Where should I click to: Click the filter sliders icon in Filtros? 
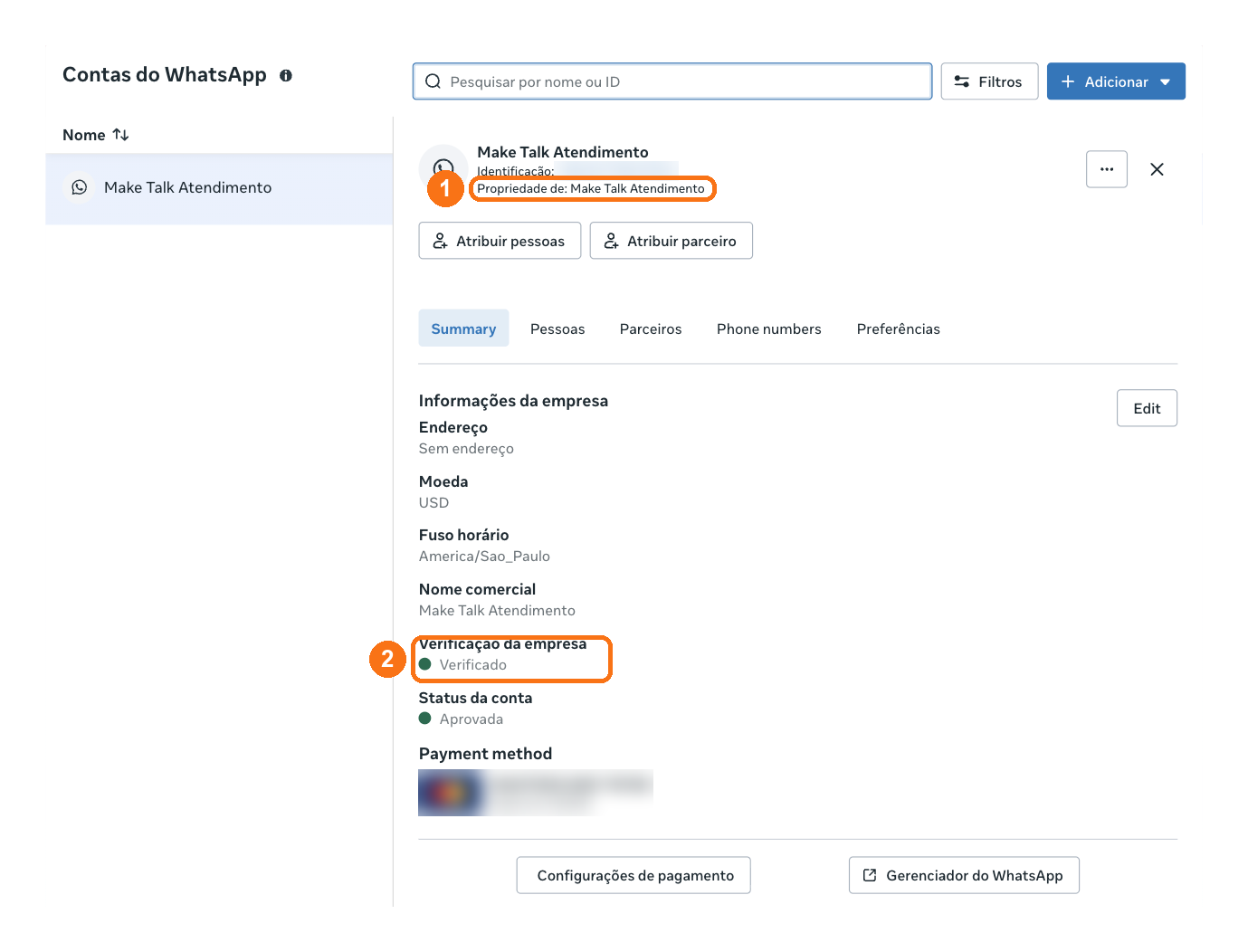click(962, 81)
